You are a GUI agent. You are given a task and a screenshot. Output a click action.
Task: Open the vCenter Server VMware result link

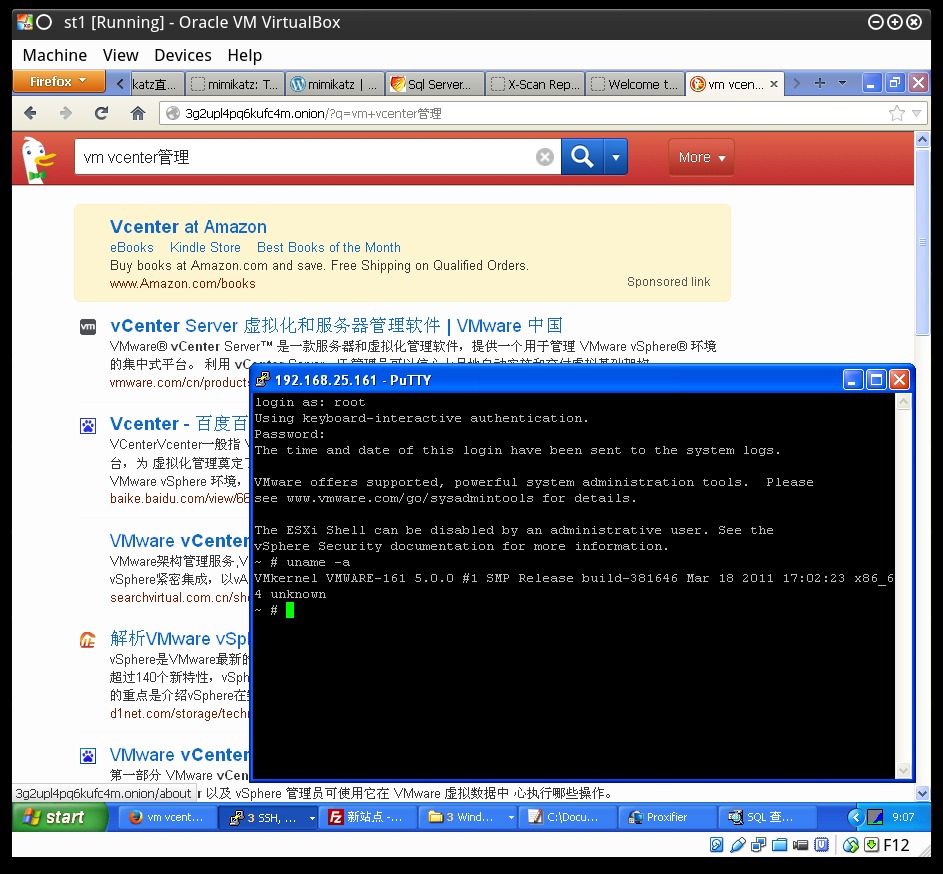336,325
